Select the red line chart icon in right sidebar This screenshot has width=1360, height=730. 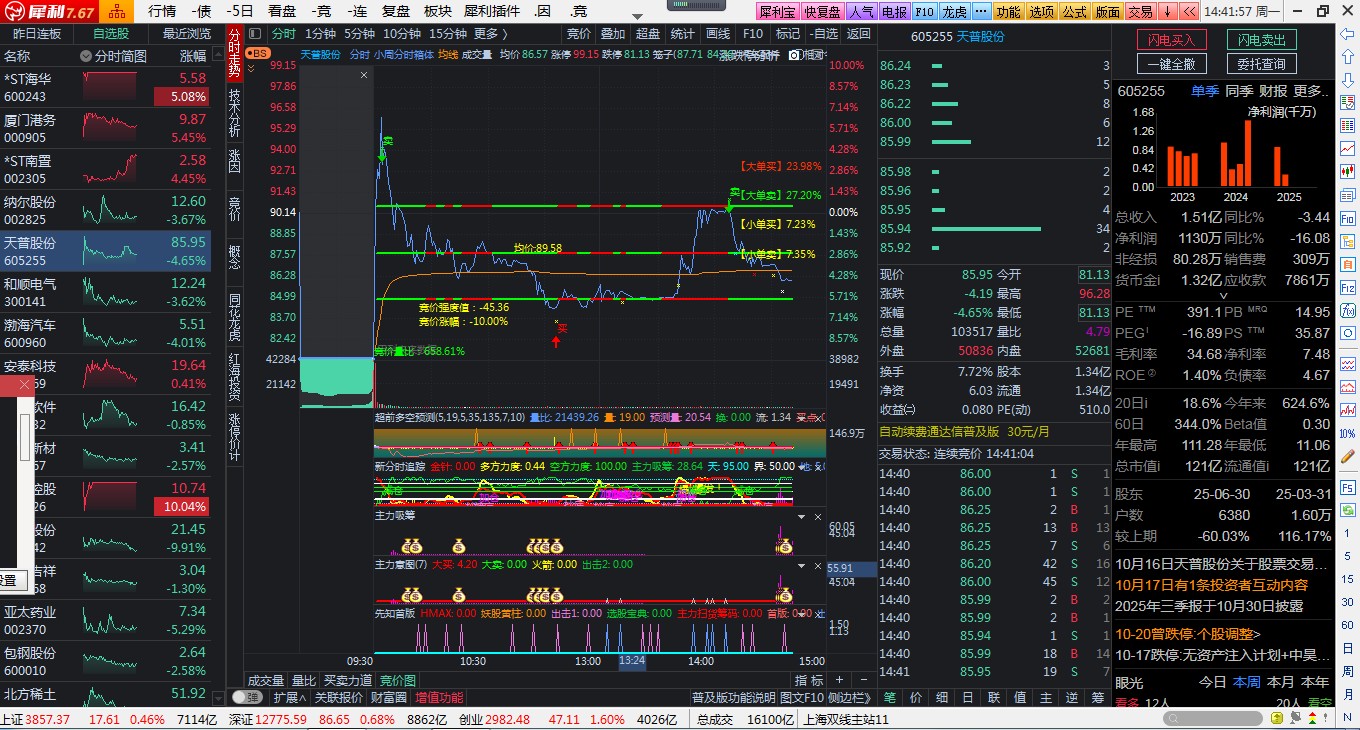[x=1347, y=147]
